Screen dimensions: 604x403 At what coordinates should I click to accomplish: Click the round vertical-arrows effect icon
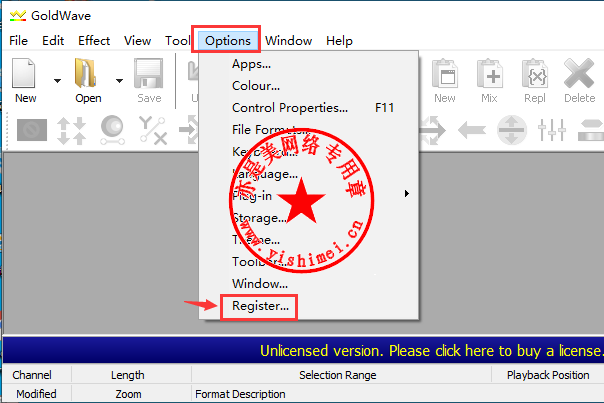point(512,130)
